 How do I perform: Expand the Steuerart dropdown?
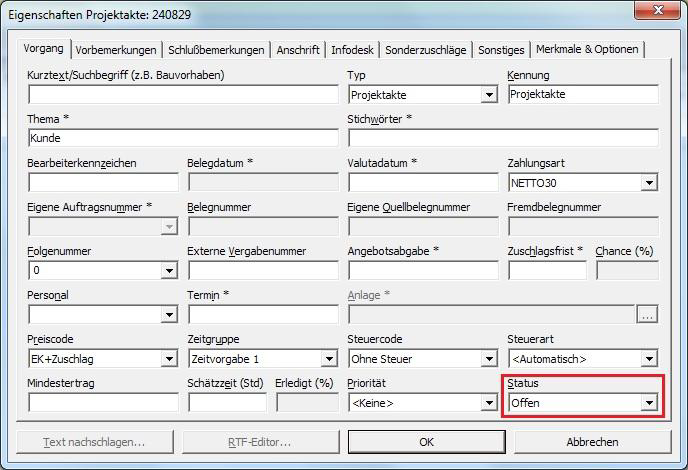[x=649, y=359]
